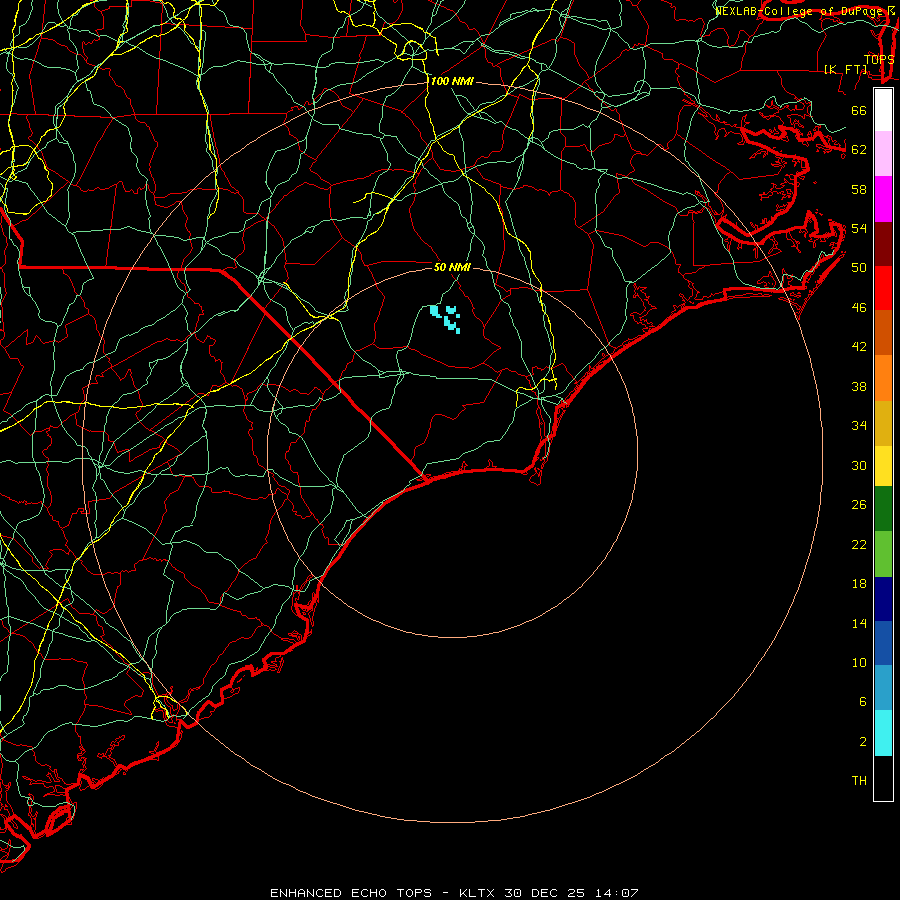This screenshot has height=900, width=900.
Task: Click the light pink 62 kft swatch
Action: pos(883,154)
